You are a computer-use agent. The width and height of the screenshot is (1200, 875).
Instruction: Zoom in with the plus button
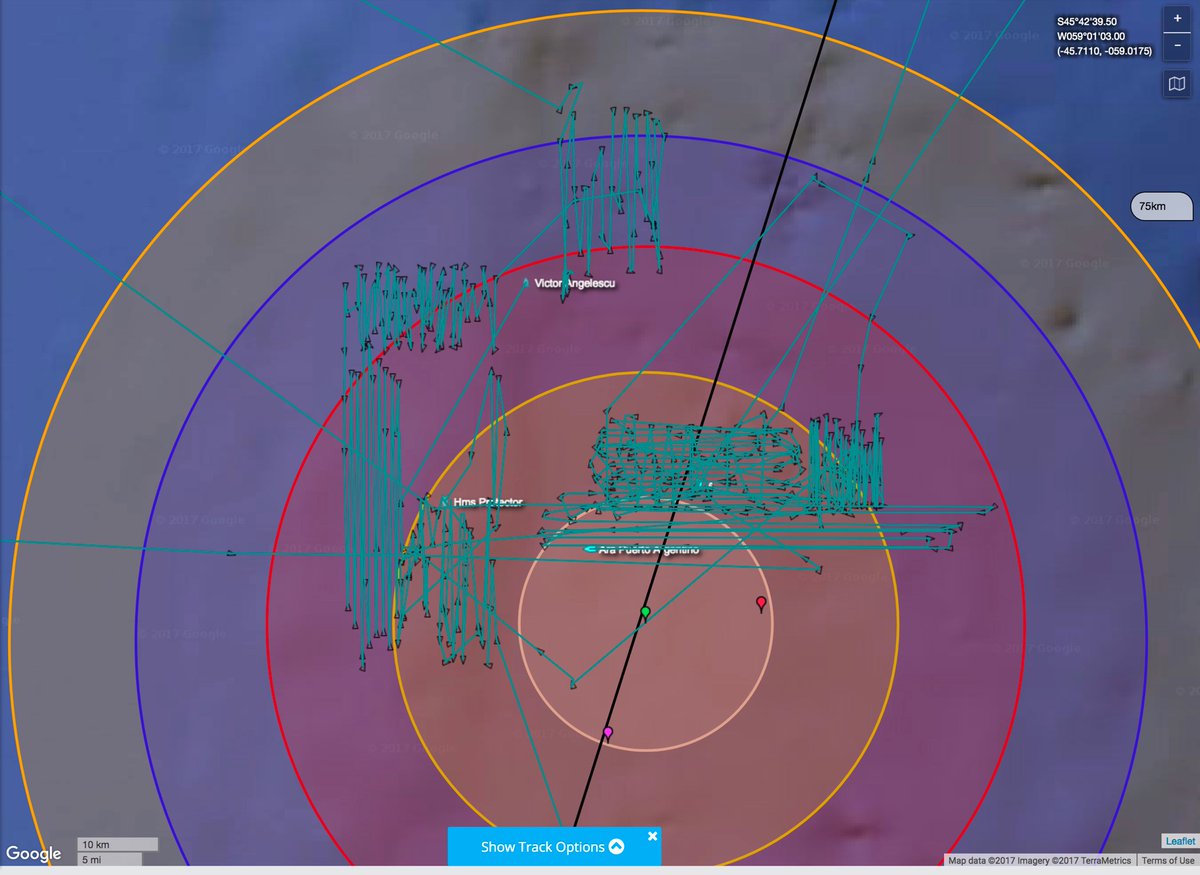click(x=1176, y=19)
